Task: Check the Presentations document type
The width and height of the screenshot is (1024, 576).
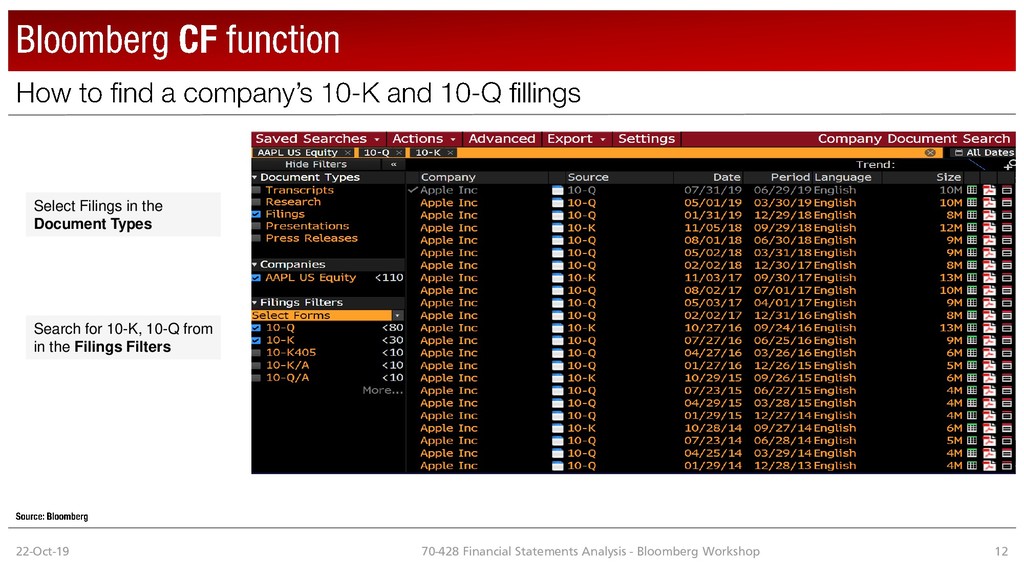Action: pyautogui.click(x=257, y=227)
